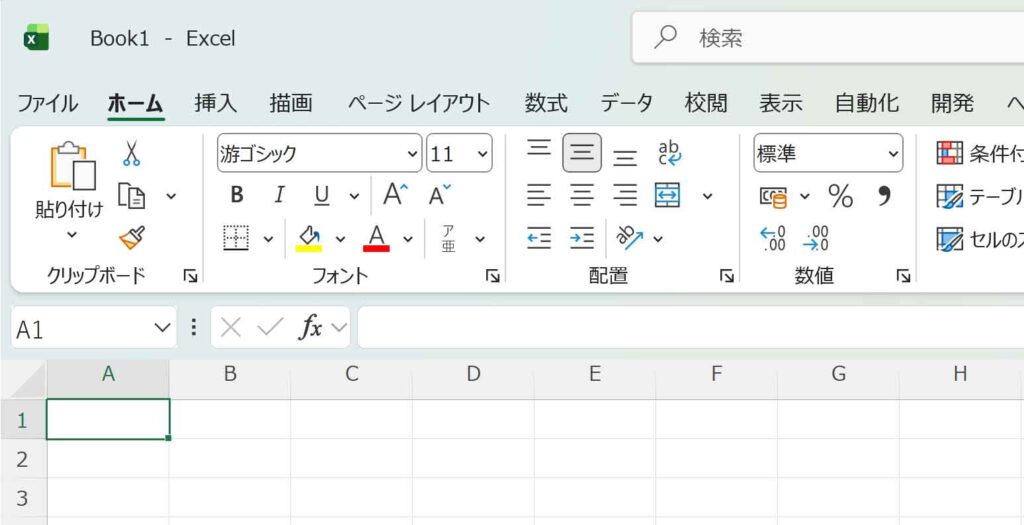
Task: Toggle Bold formatting
Action: (x=237, y=195)
